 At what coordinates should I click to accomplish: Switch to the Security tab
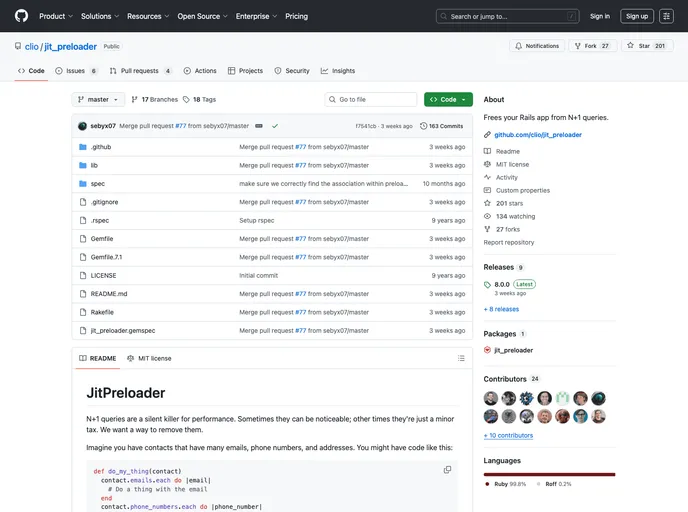pyautogui.click(x=292, y=71)
